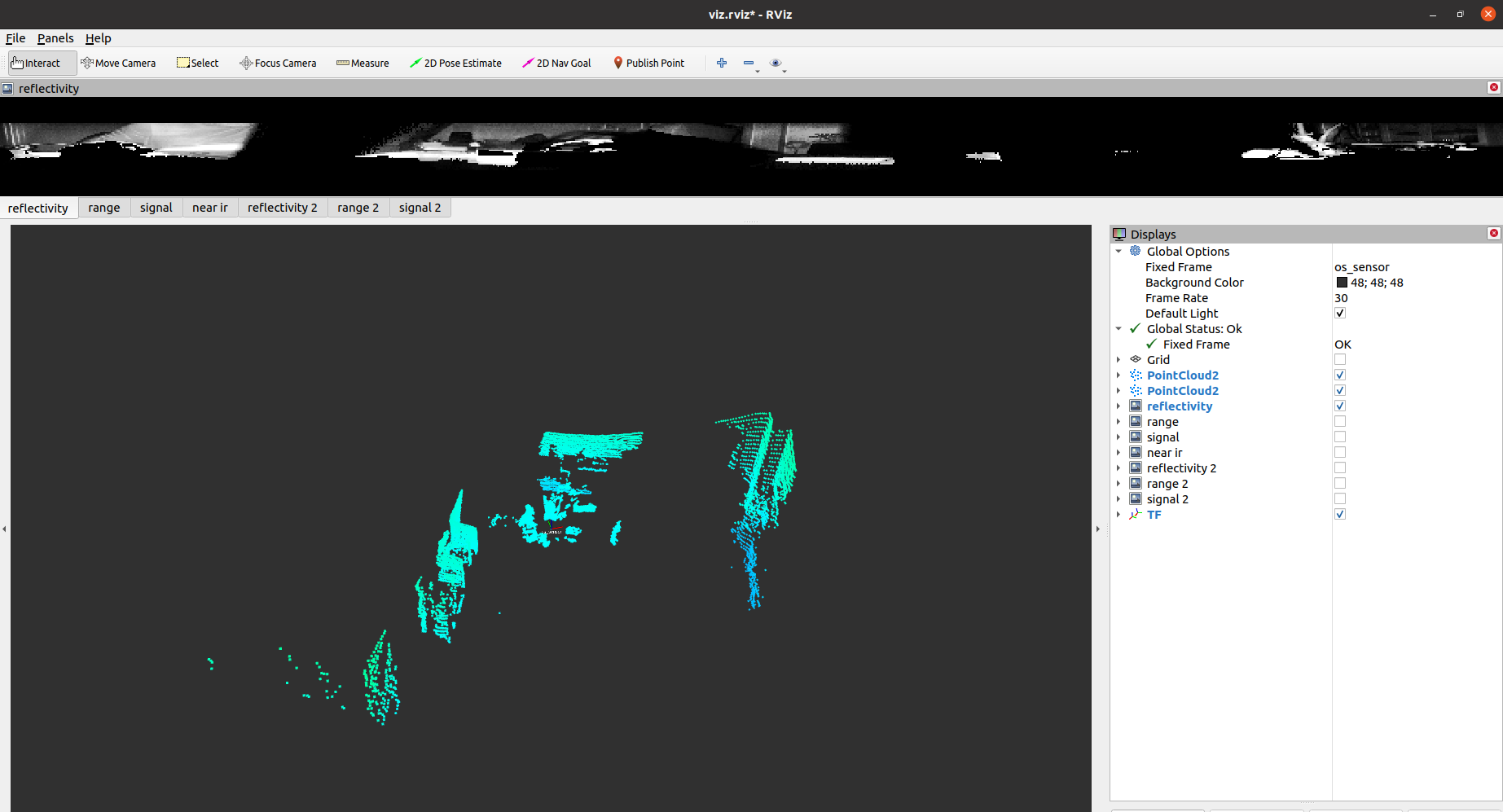This screenshot has height=812, width=1503.
Task: Disable the first PointCloud2 checkbox
Action: 1340,375
